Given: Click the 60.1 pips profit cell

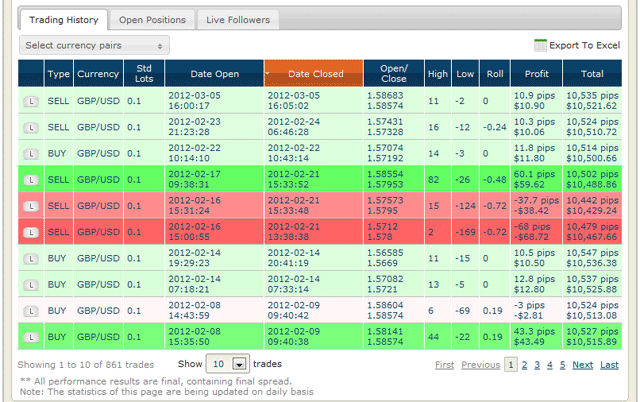Looking at the screenshot, I should click(x=536, y=179).
